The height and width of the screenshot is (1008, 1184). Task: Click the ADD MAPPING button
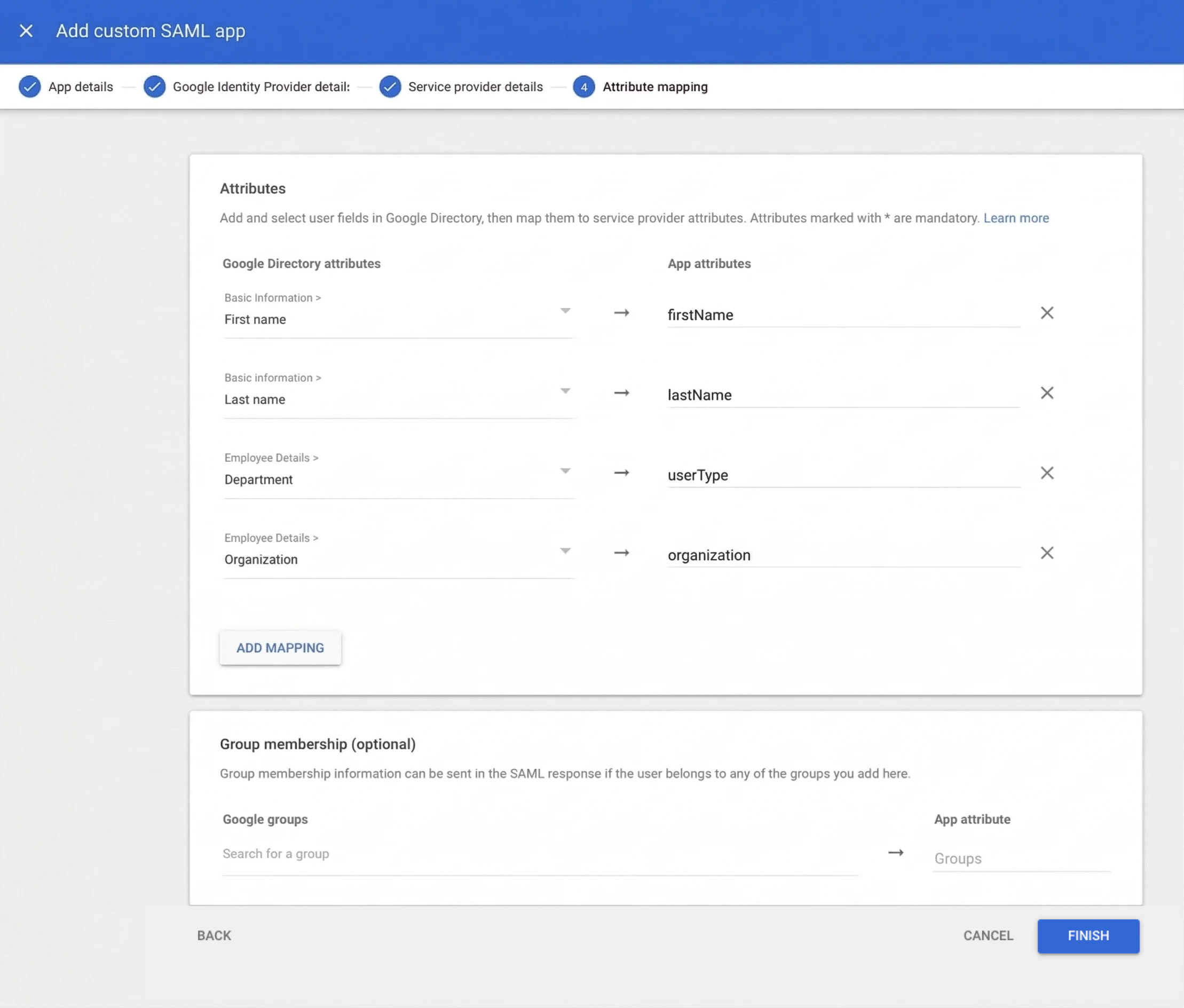coord(280,648)
